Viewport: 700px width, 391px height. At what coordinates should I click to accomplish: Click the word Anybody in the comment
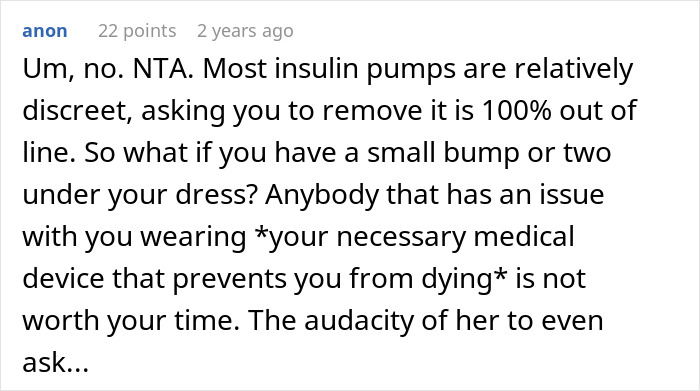[x=322, y=195]
